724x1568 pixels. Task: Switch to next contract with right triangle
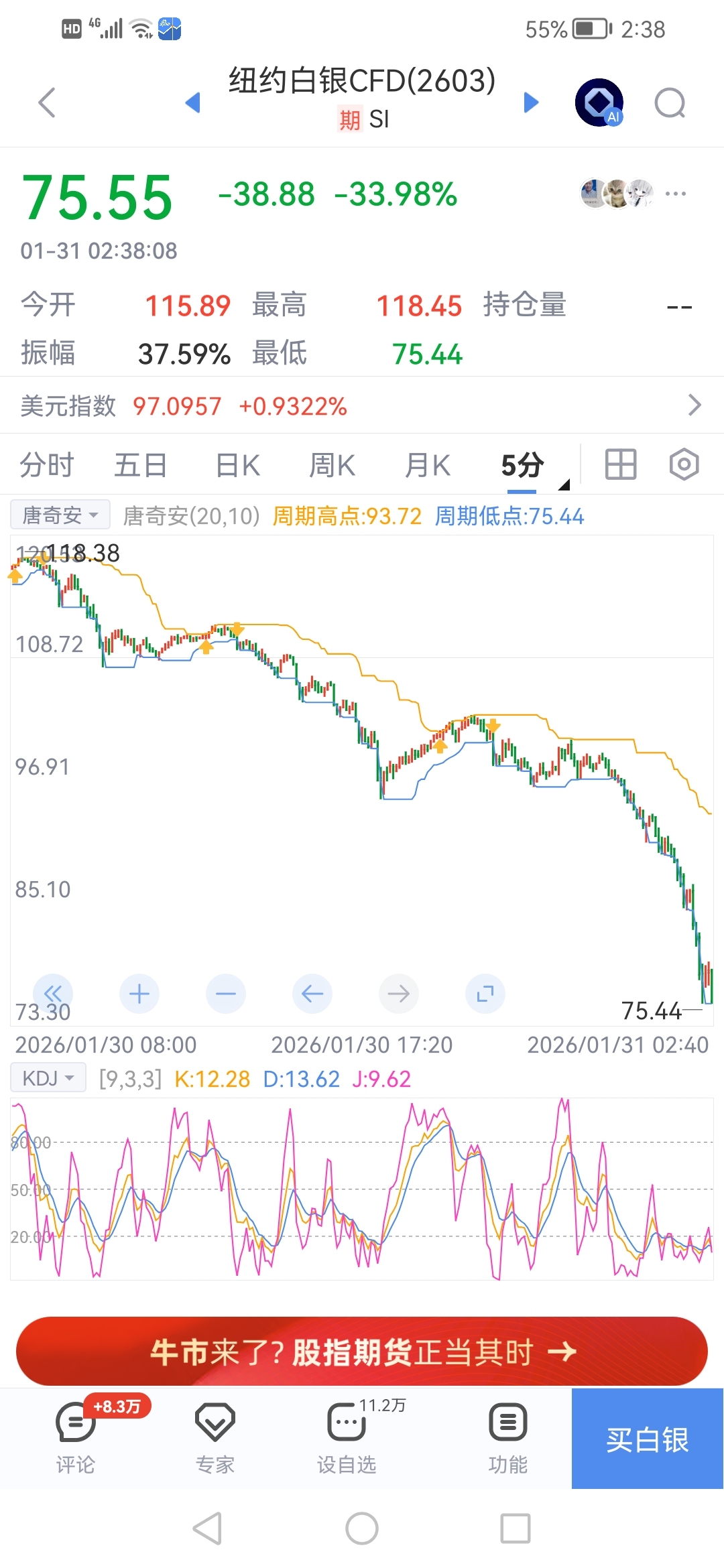531,103
